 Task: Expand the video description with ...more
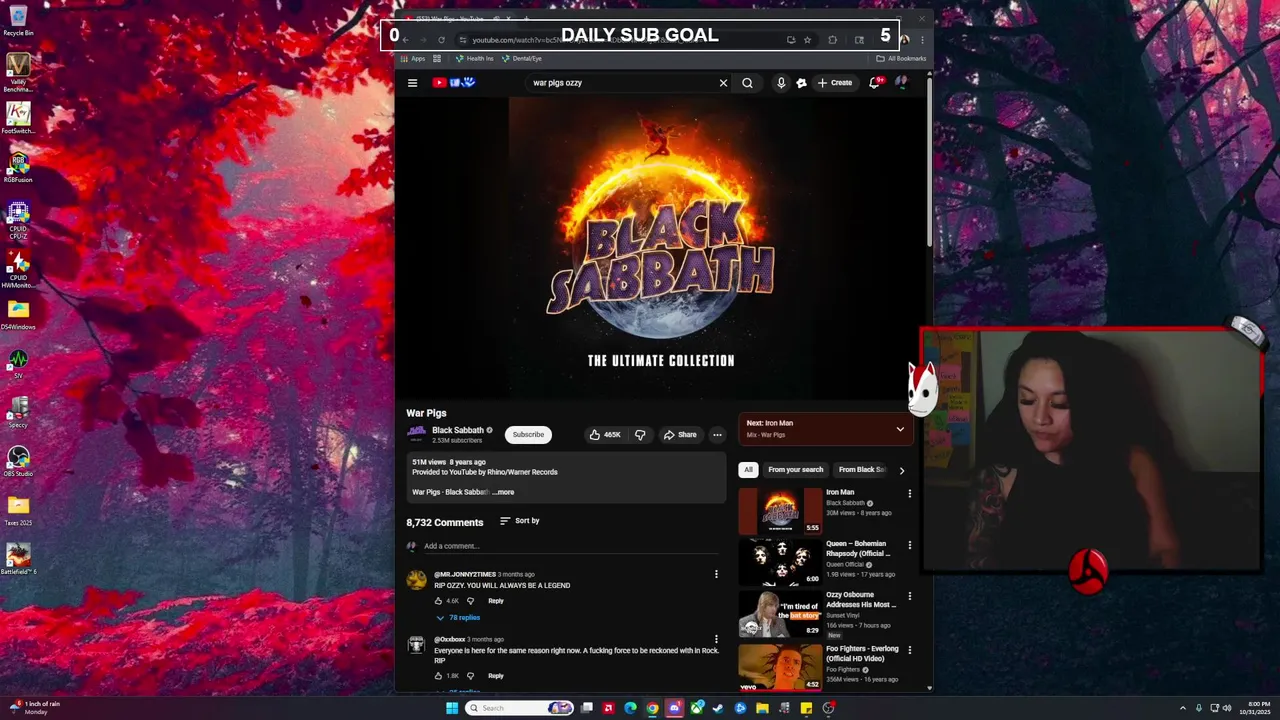click(503, 492)
